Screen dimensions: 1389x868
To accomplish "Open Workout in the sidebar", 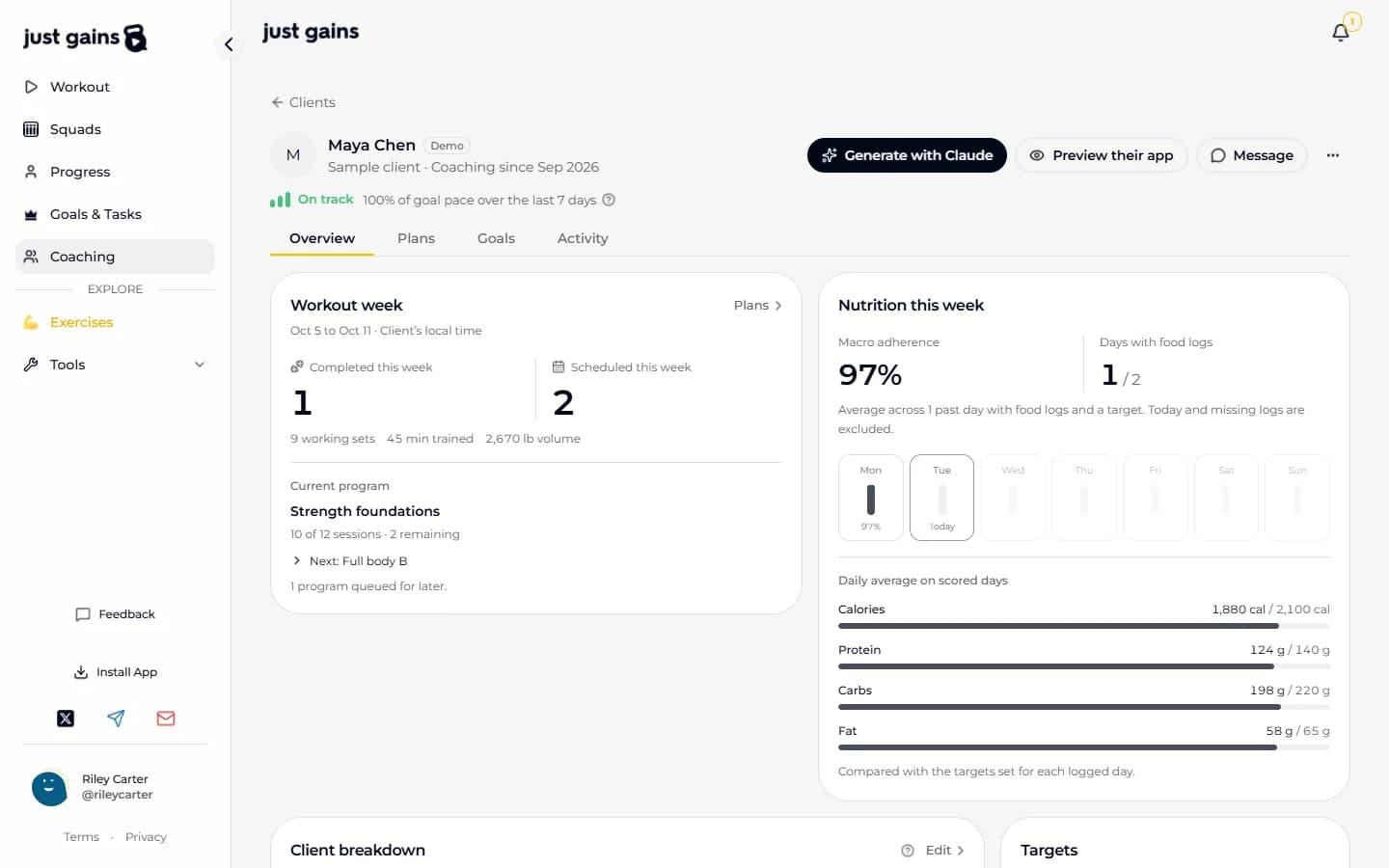I will 115,87.
